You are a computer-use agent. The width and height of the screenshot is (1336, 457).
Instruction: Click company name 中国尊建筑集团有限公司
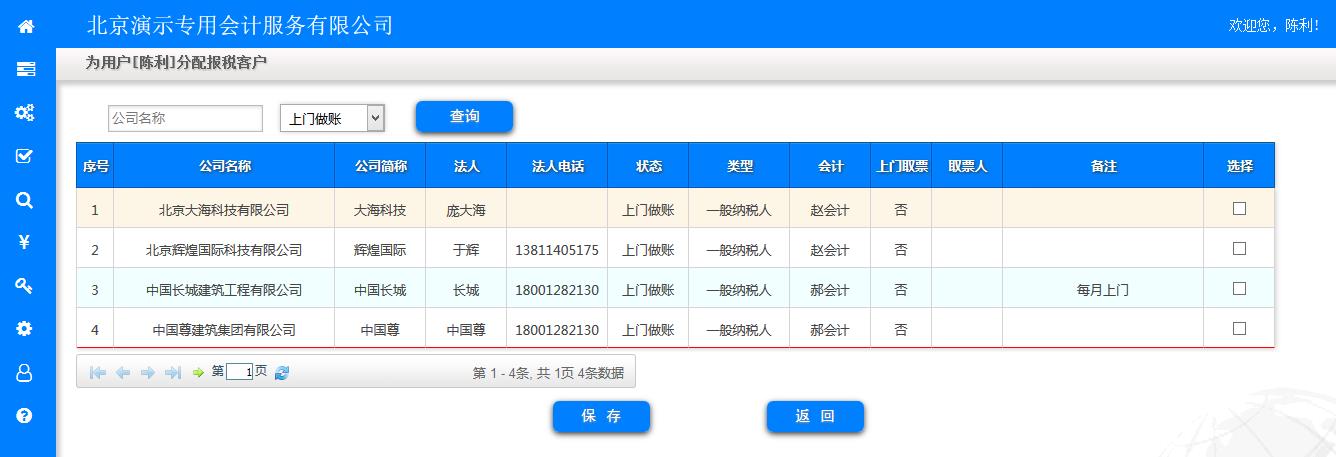(224, 329)
